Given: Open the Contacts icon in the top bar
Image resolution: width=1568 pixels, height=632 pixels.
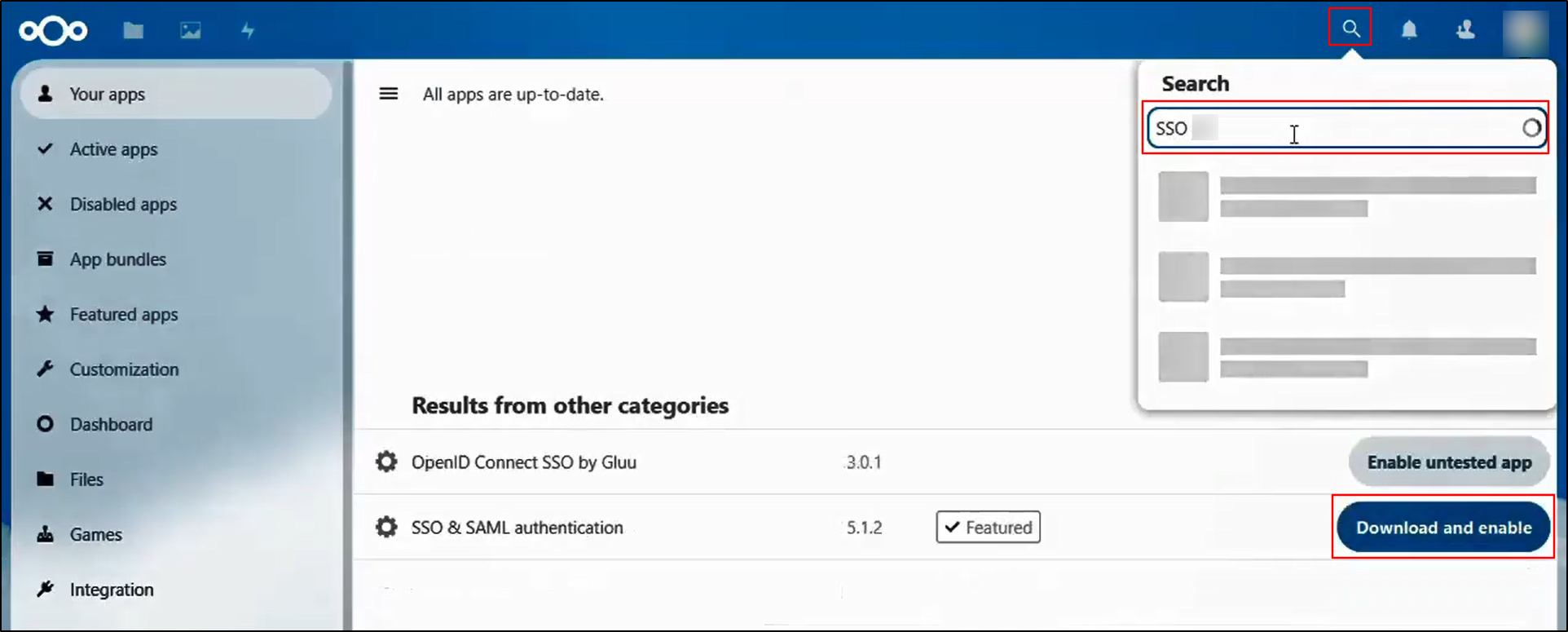Looking at the screenshot, I should [1464, 30].
